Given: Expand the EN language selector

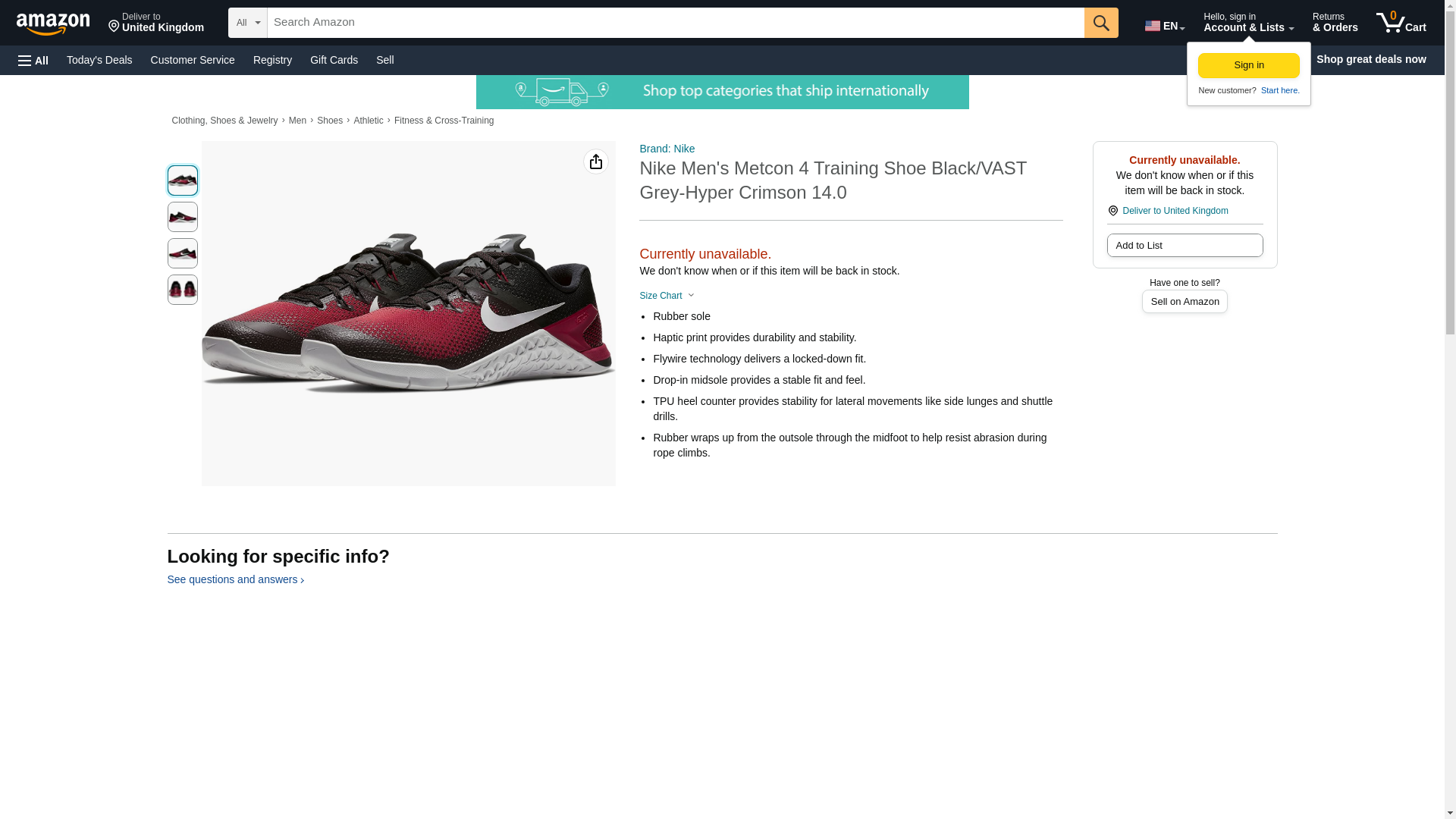Looking at the screenshot, I should tap(1164, 26).
